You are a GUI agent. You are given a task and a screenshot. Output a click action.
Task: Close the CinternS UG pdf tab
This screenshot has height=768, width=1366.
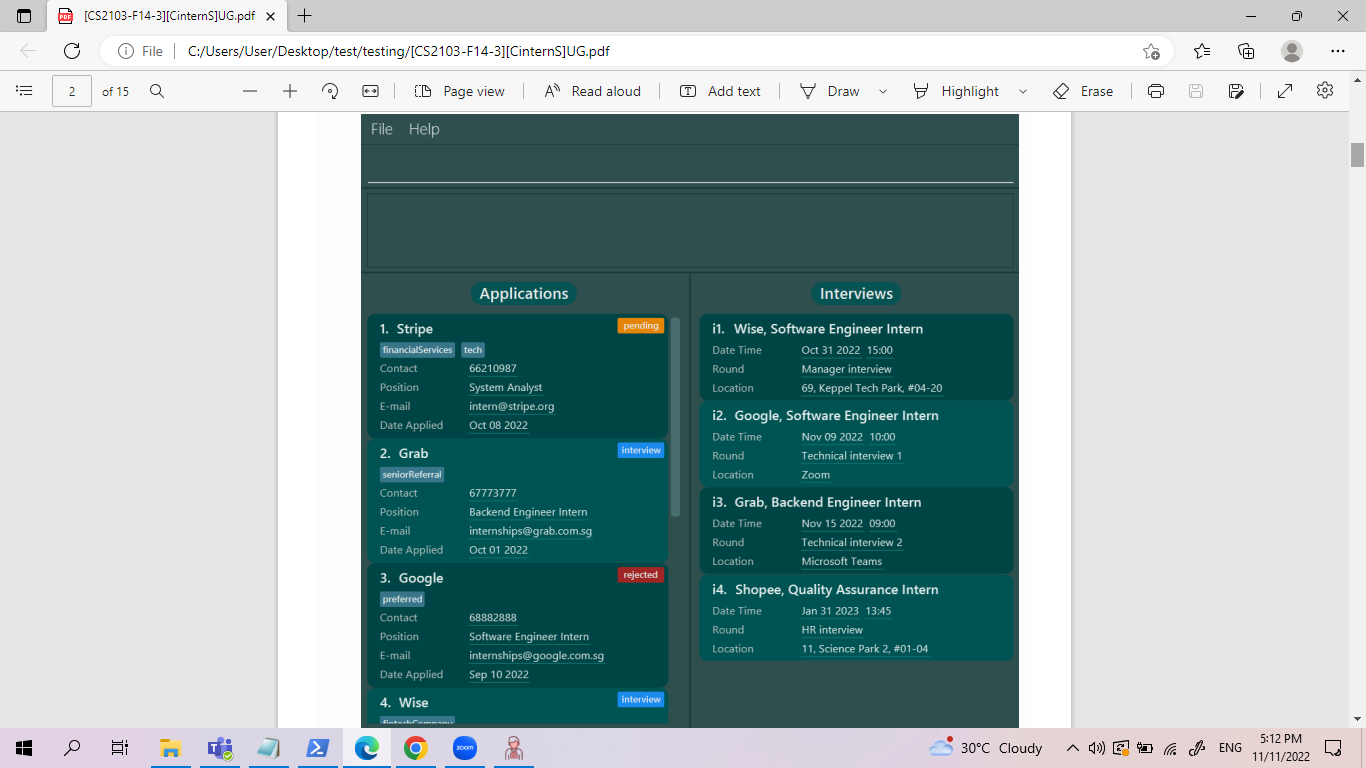(270, 16)
